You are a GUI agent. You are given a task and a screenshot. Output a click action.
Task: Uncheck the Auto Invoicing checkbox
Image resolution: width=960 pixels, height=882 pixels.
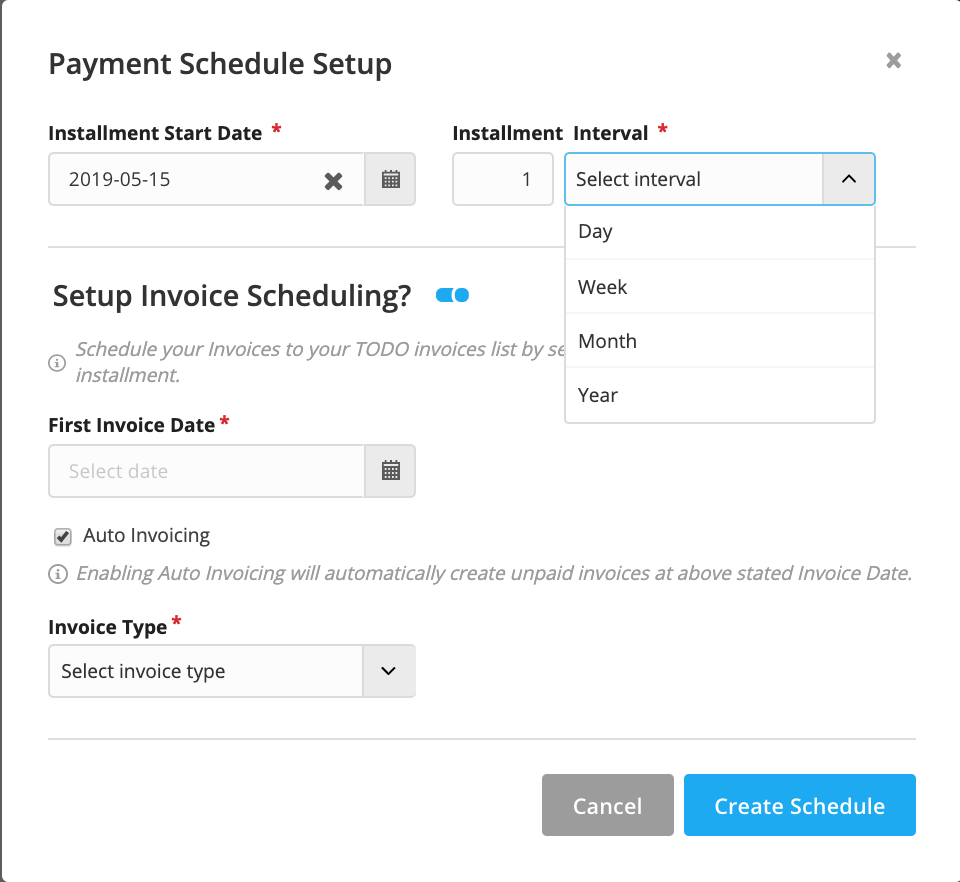[x=62, y=536]
